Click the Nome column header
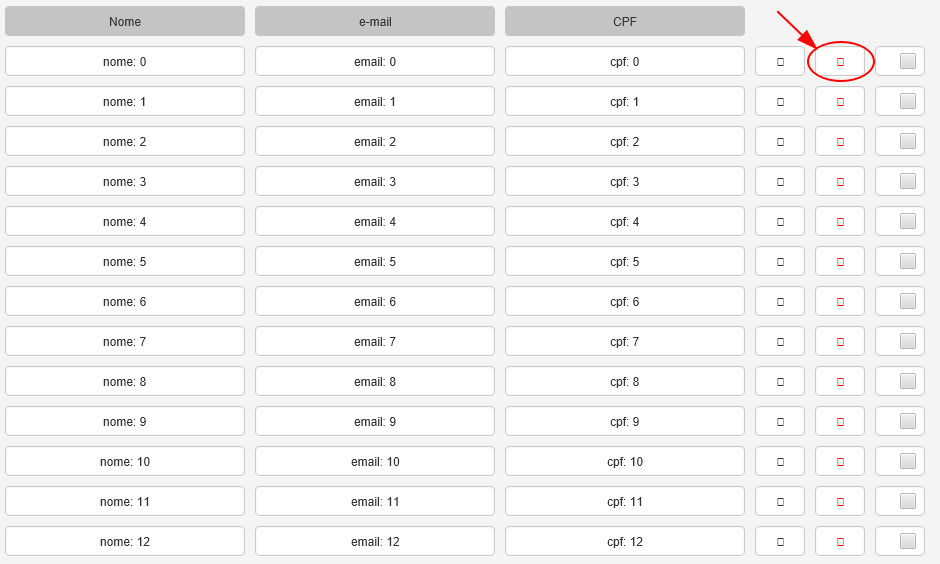This screenshot has height=564, width=940. pos(125,21)
